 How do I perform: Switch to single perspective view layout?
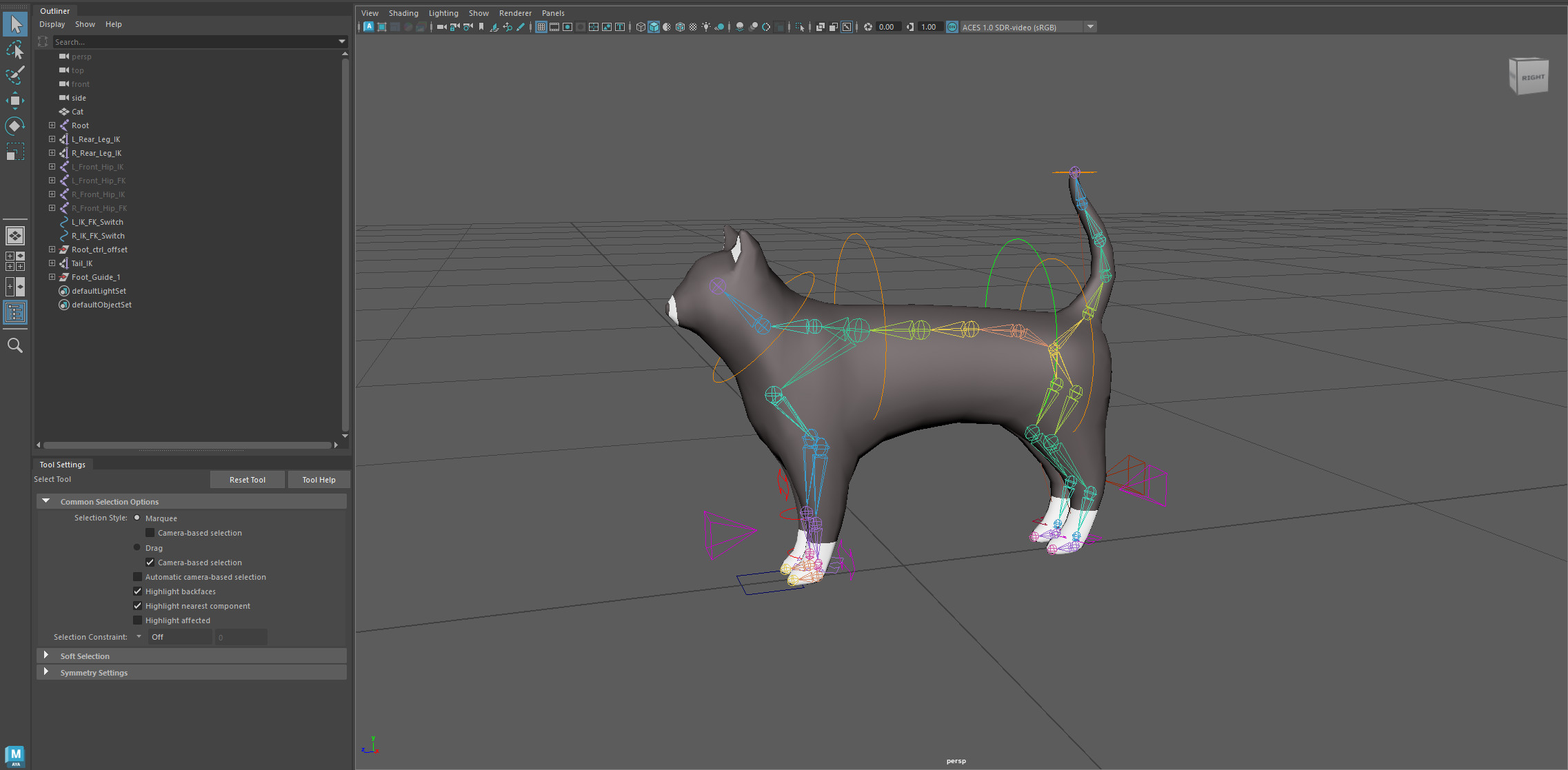pos(15,236)
